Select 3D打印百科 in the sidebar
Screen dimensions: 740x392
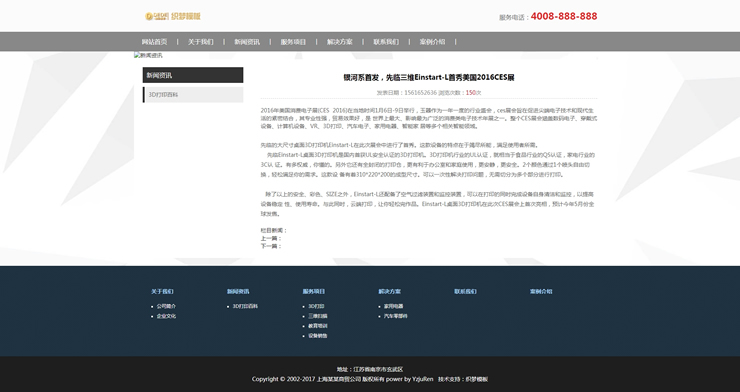point(193,95)
